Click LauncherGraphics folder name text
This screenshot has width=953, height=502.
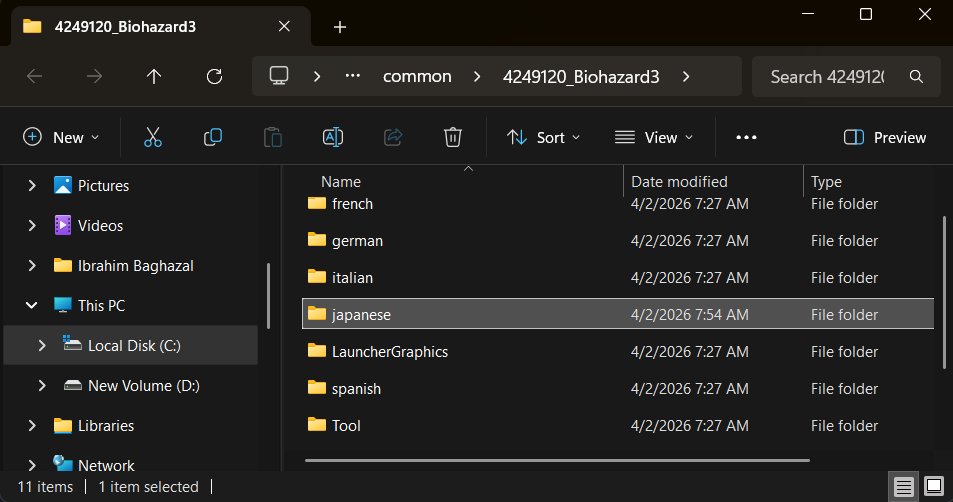pos(390,351)
